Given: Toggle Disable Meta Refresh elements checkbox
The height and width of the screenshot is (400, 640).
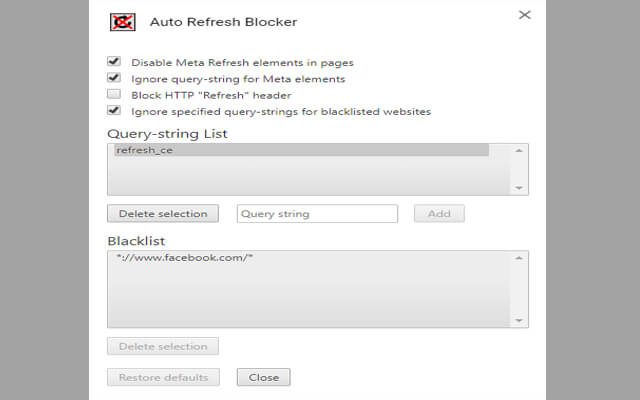Looking at the screenshot, I should 114,62.
